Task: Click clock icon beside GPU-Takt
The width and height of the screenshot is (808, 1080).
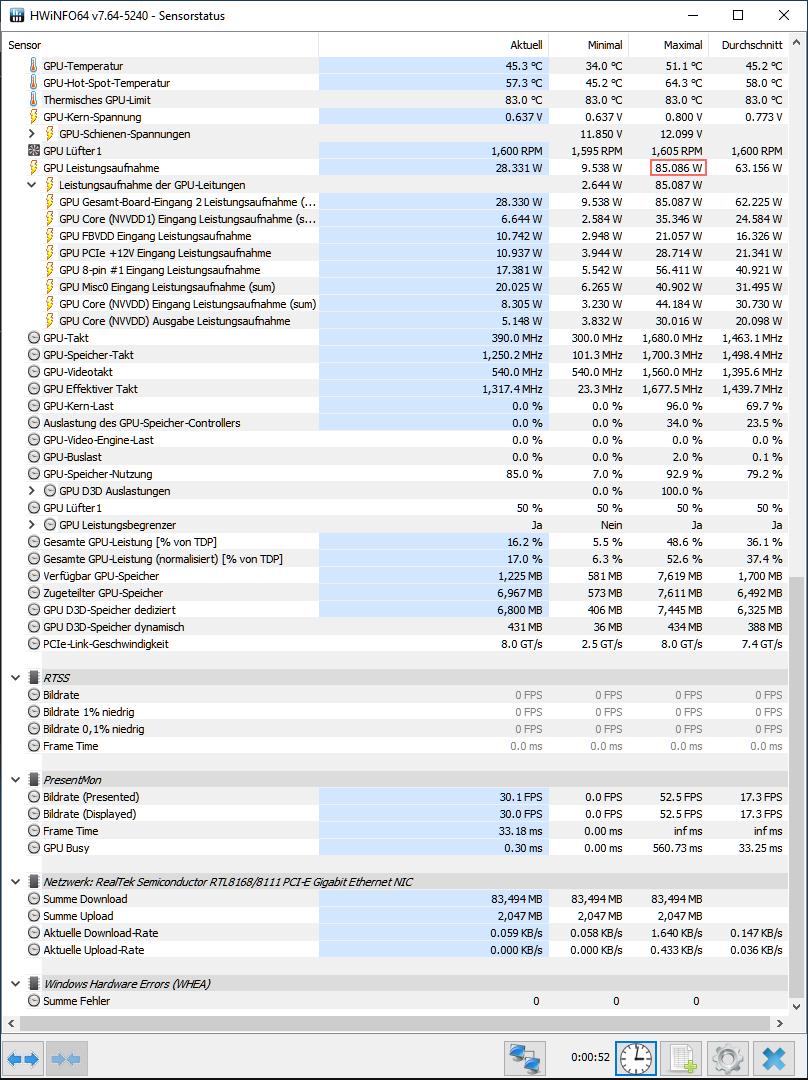Action: click(x=33, y=338)
